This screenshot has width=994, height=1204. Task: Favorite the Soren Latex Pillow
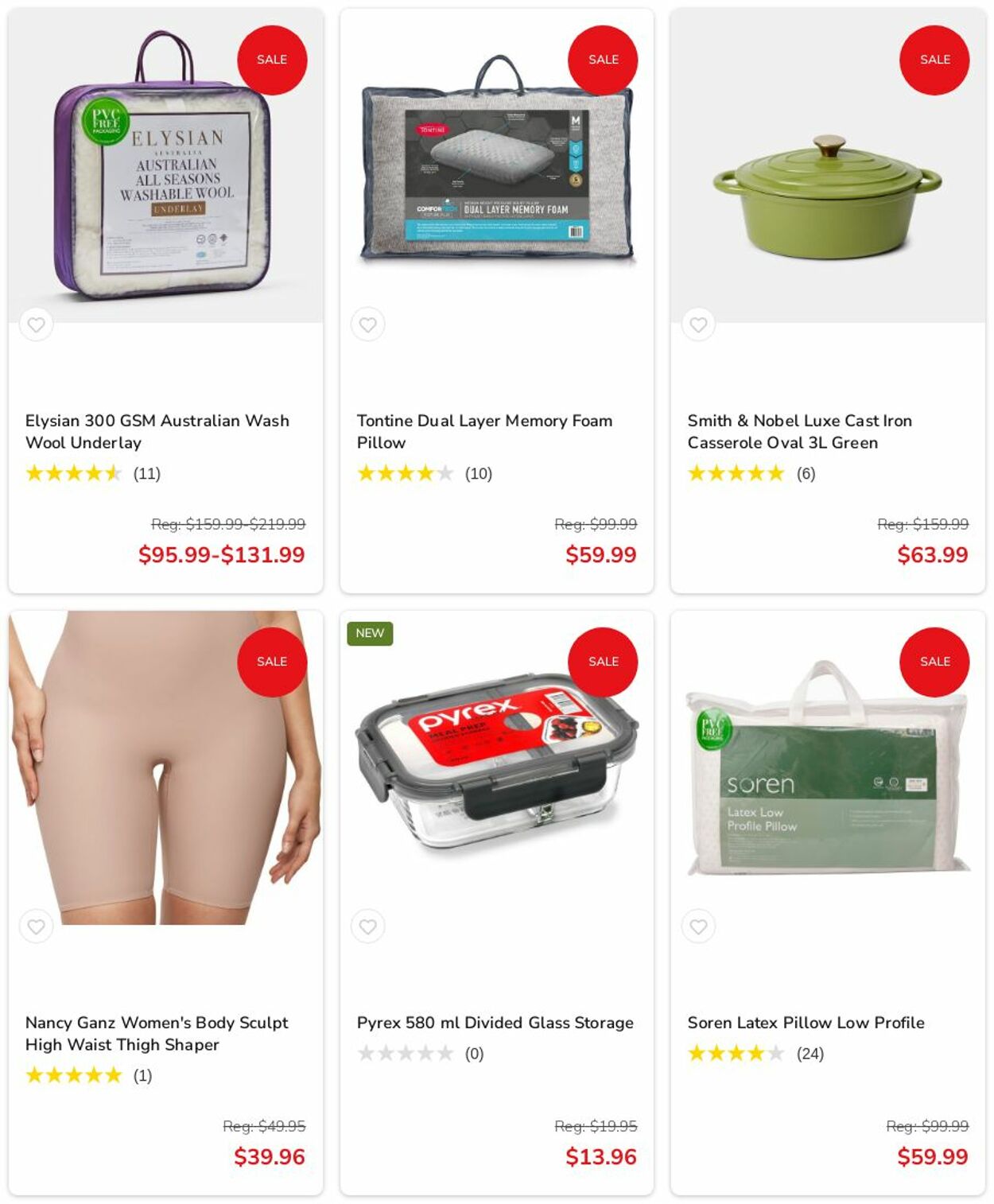coord(698,926)
